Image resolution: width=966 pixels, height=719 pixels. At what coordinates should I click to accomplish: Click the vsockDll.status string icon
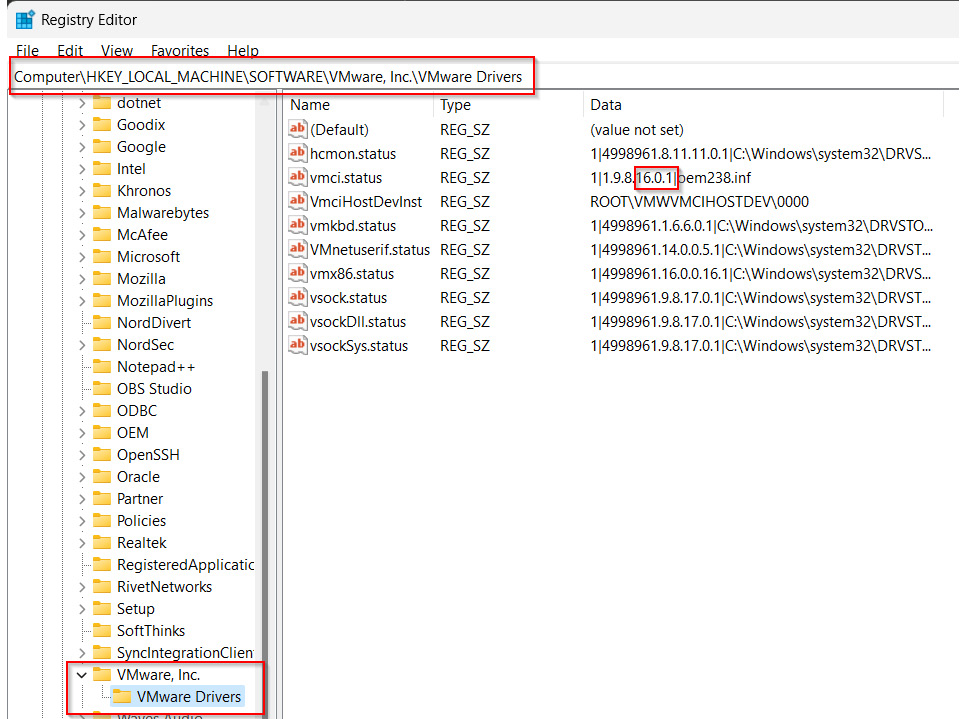pos(297,322)
